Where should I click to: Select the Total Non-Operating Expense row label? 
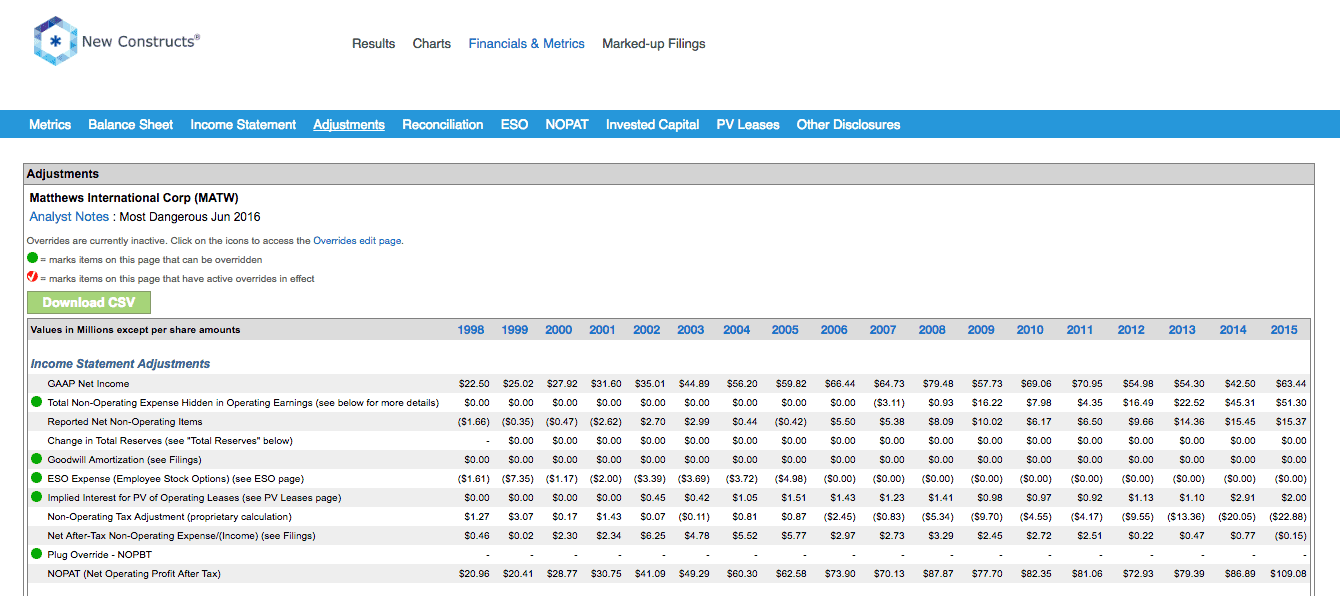pyautogui.click(x=243, y=403)
